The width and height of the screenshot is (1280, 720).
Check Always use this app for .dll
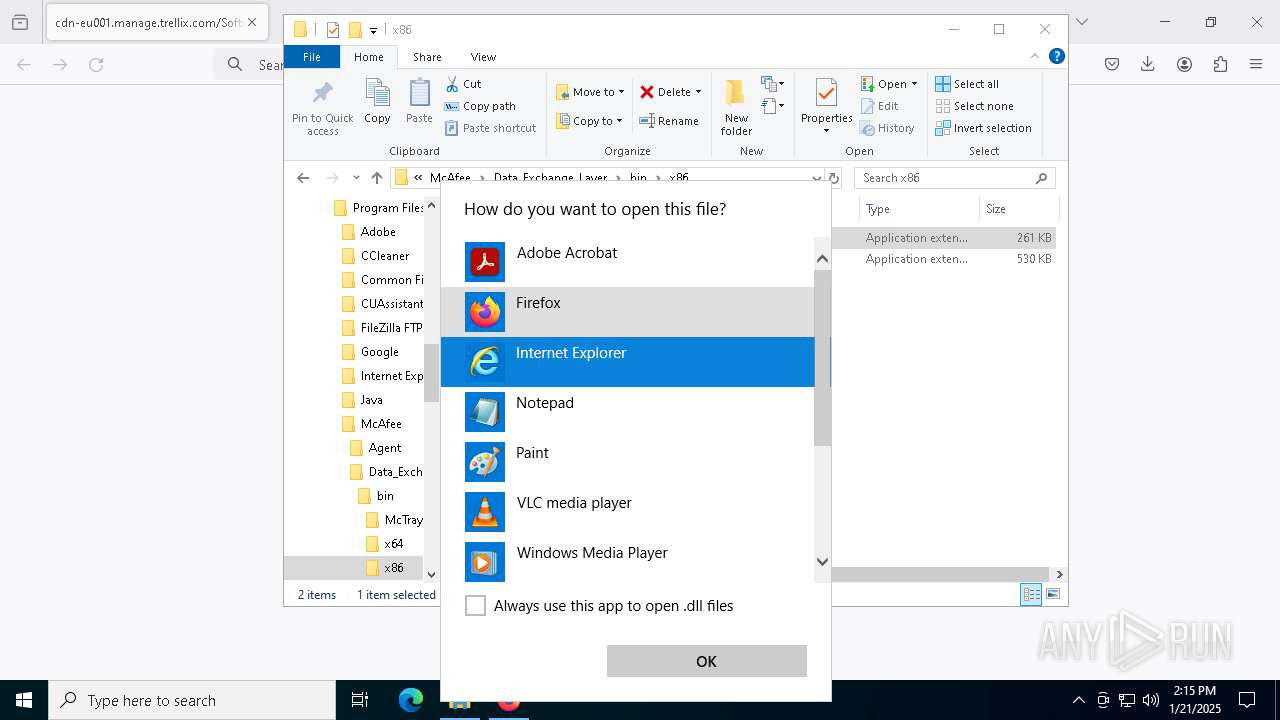tap(476, 606)
